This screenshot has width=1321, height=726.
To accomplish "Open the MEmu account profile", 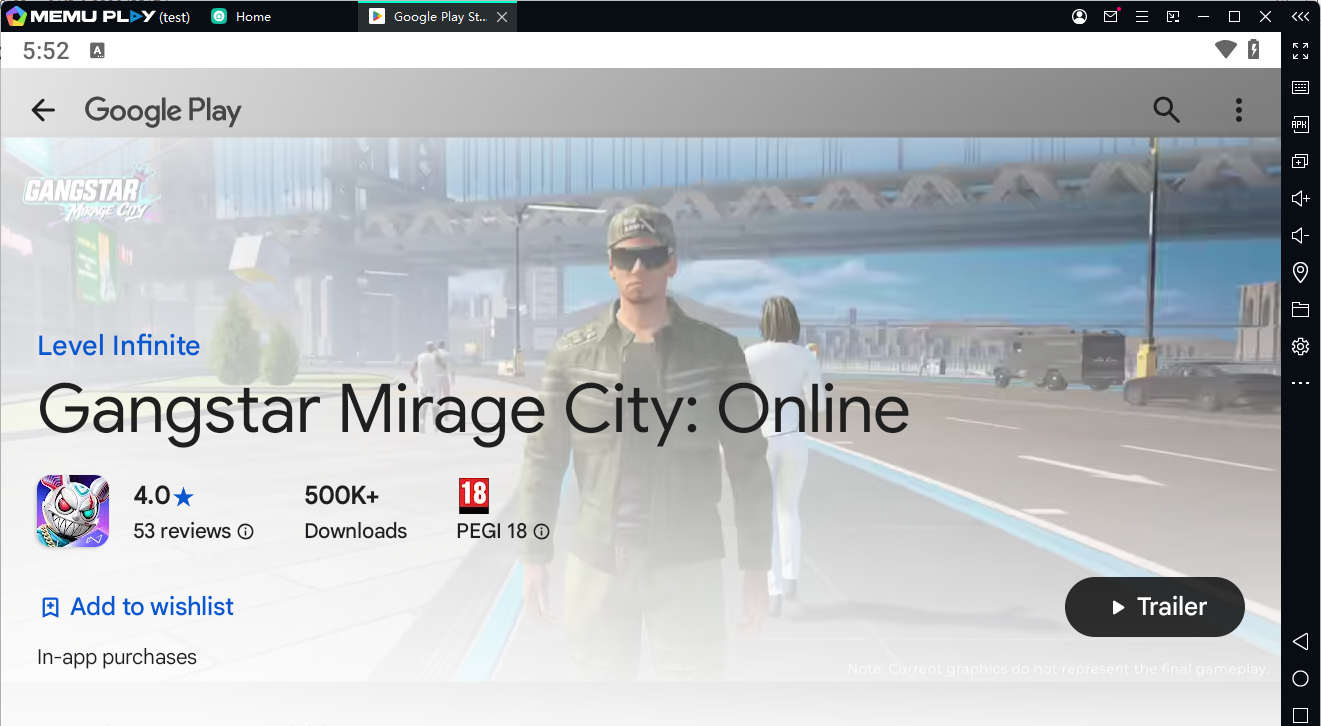I will point(1080,17).
